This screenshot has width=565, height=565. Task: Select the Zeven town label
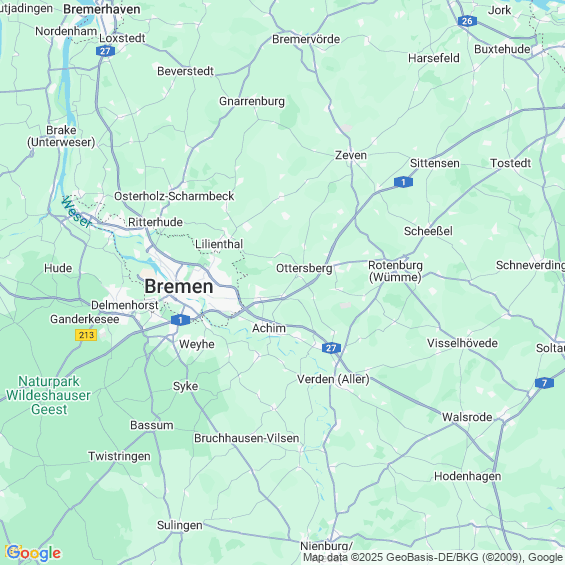tap(351, 155)
